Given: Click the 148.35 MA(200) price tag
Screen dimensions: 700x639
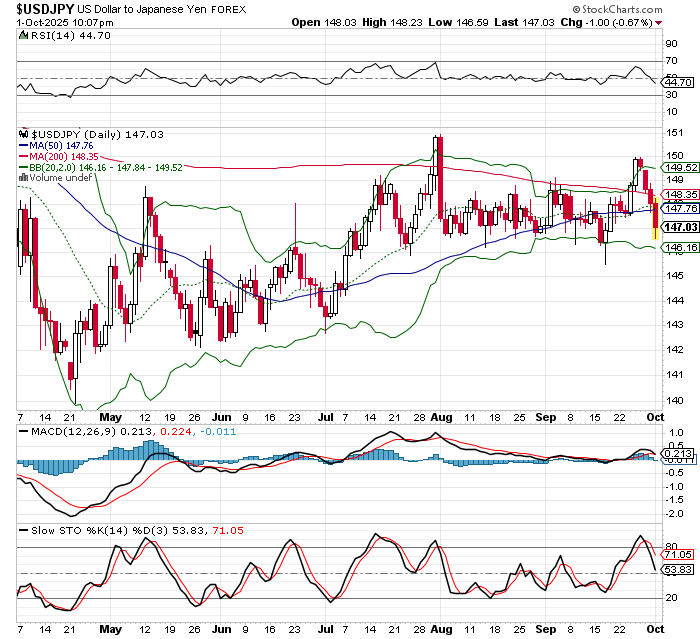Looking at the screenshot, I should pyautogui.click(x=678, y=195).
